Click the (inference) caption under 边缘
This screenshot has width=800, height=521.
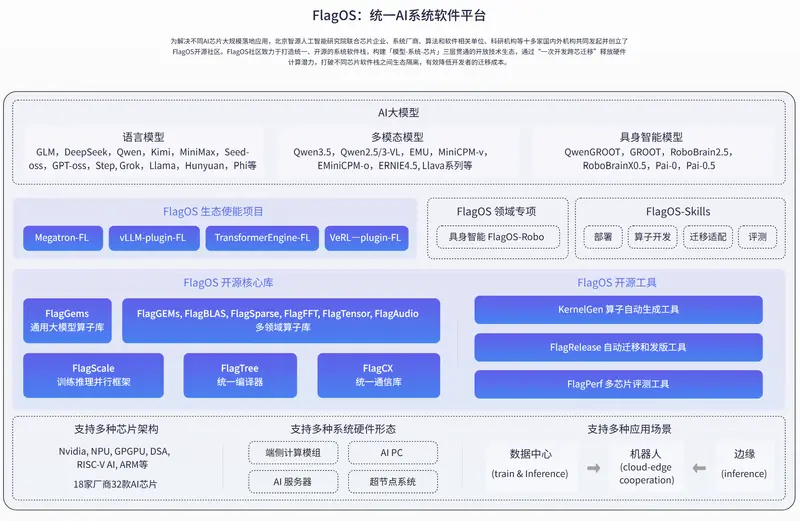(x=744, y=474)
